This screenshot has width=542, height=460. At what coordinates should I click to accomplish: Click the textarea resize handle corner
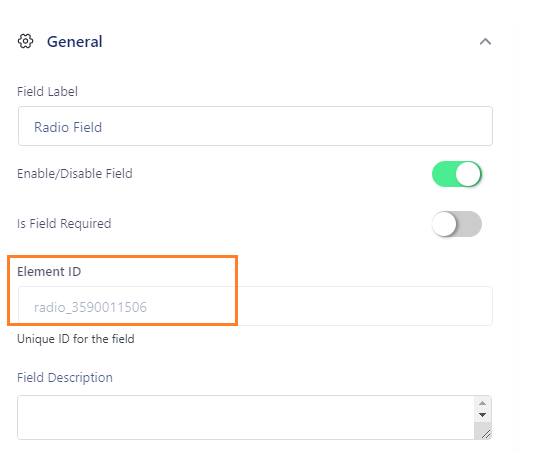(x=485, y=434)
